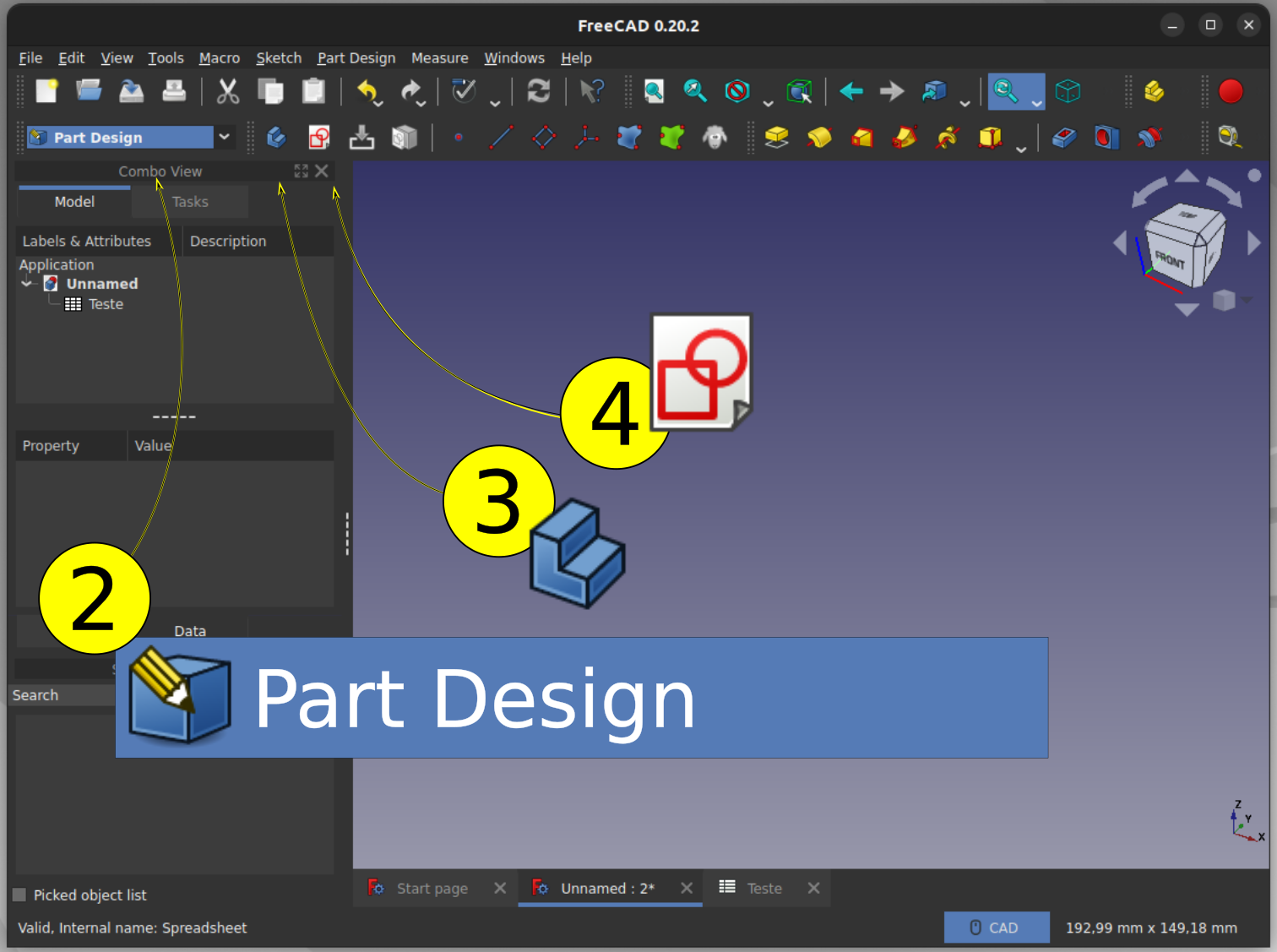The height and width of the screenshot is (952, 1277).
Task: Toggle the bounding box icon
Action: pyautogui.click(x=799, y=90)
